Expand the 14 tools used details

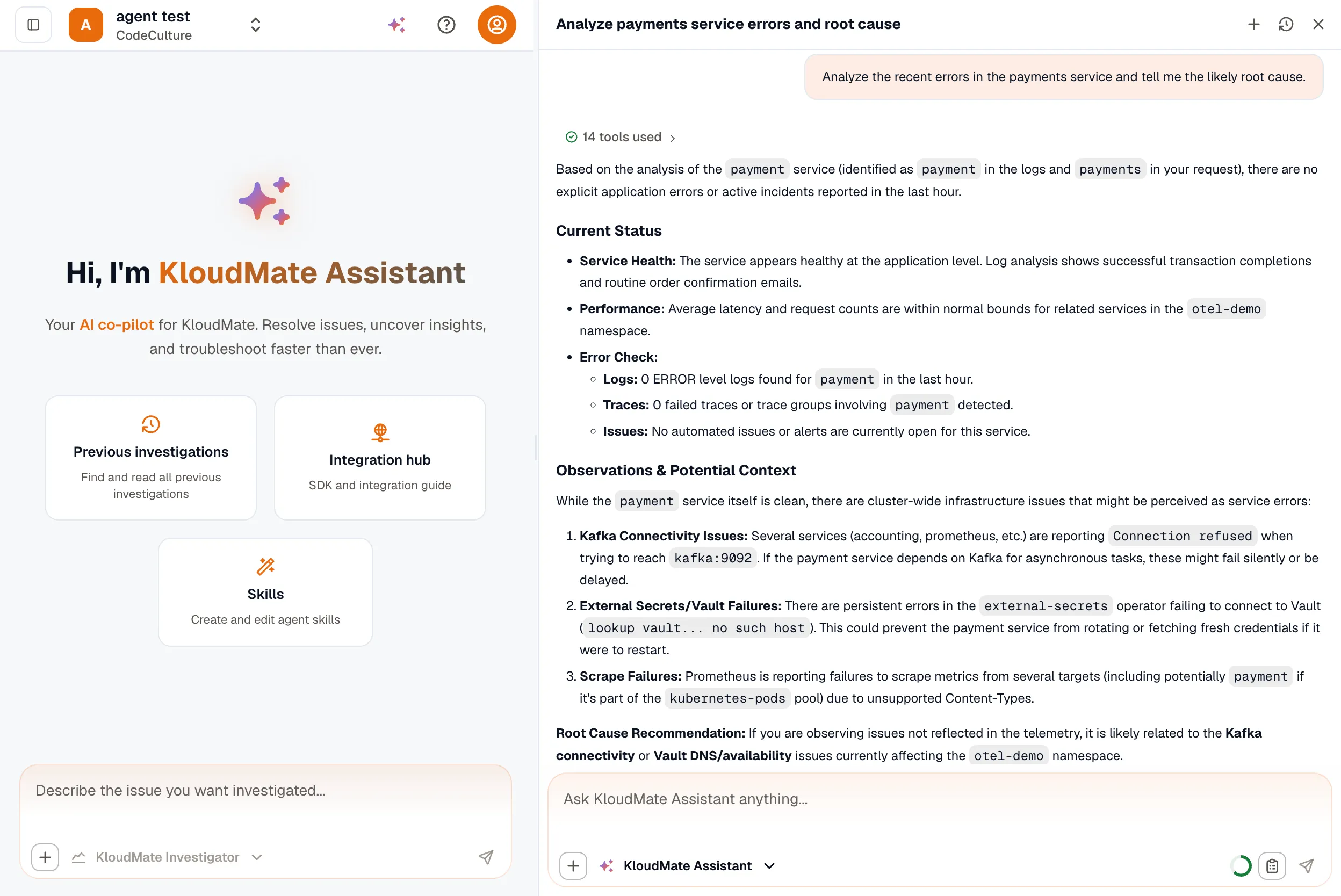point(621,137)
